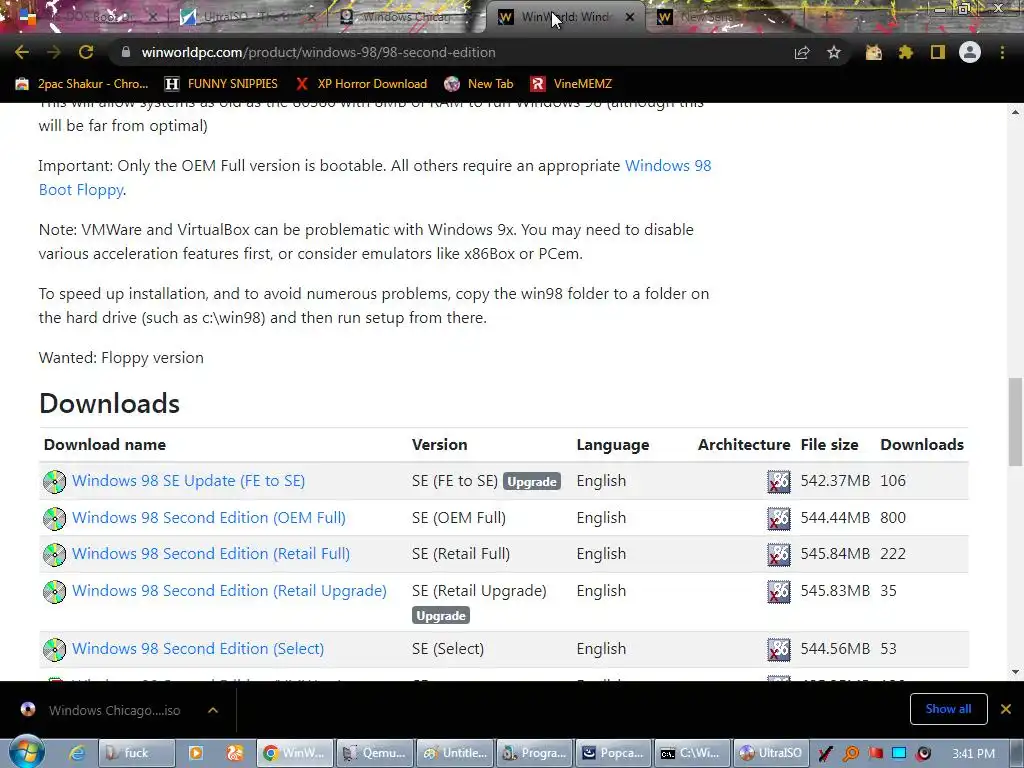Open Windows Media Player from taskbar
The width and height of the screenshot is (1024, 768).
coord(195,754)
